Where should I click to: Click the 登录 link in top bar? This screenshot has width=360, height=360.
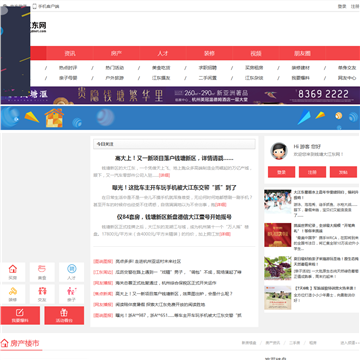click(342, 6)
